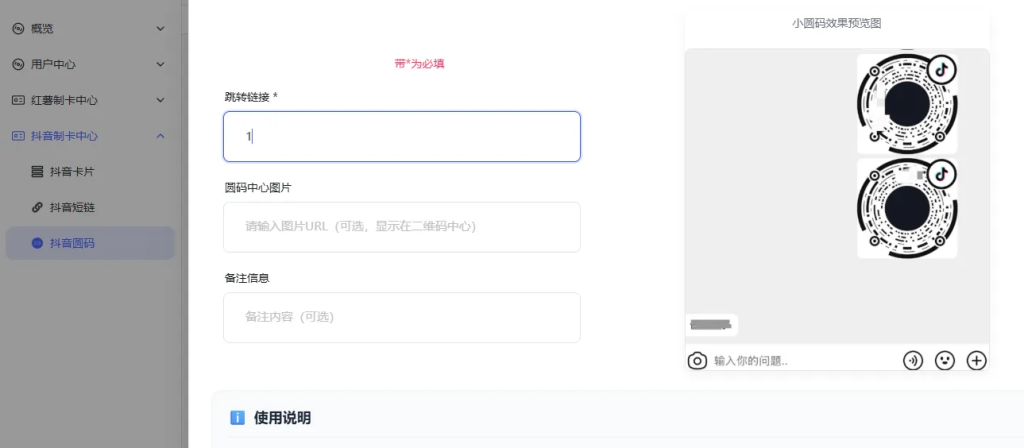Click the 抖音制卡中心 card icon
Screen dimensions: 1024x448
point(18,136)
